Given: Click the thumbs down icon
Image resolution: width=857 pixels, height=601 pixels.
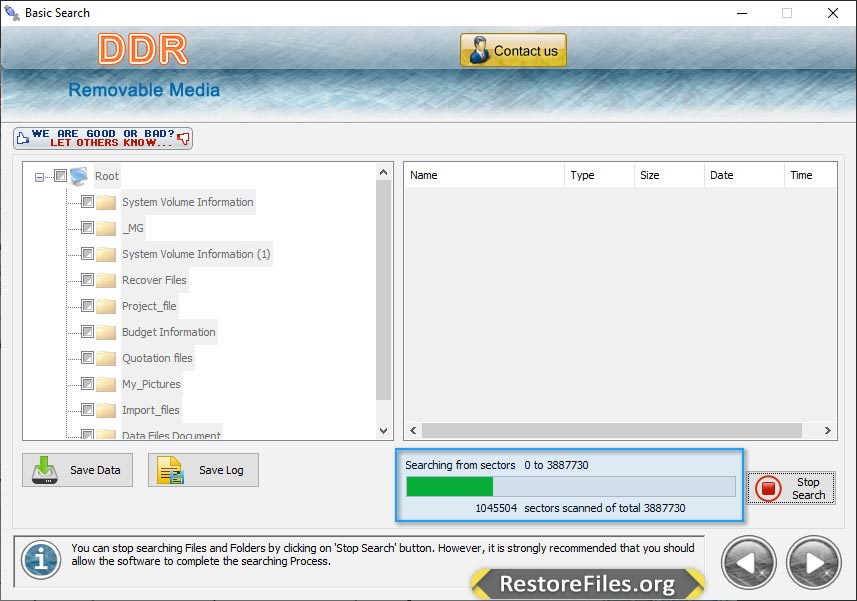Looking at the screenshot, I should (184, 138).
